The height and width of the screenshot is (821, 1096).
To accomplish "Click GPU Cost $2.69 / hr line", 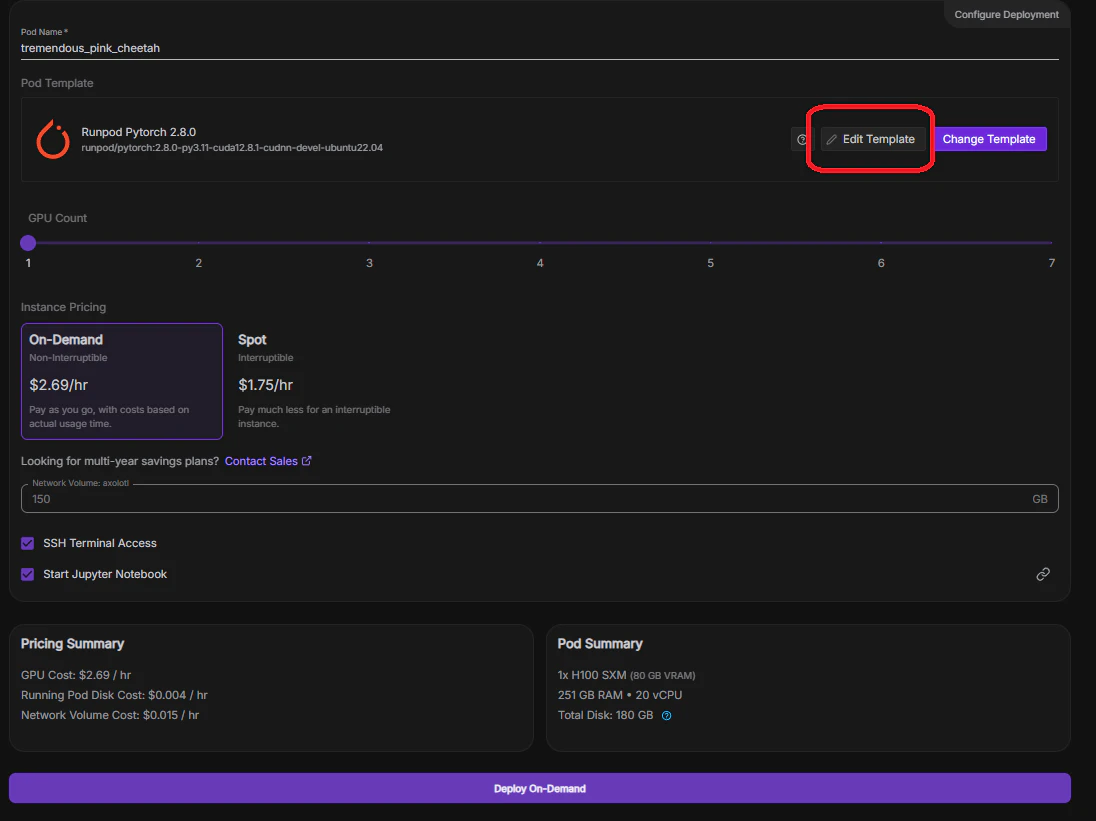I will (x=75, y=675).
